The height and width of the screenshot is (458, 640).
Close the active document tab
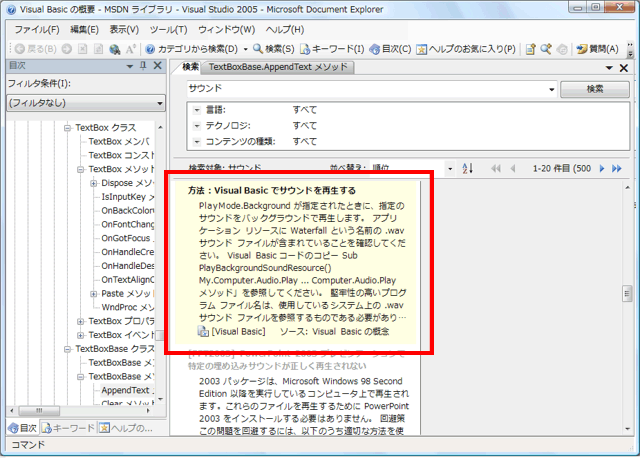coord(624,68)
